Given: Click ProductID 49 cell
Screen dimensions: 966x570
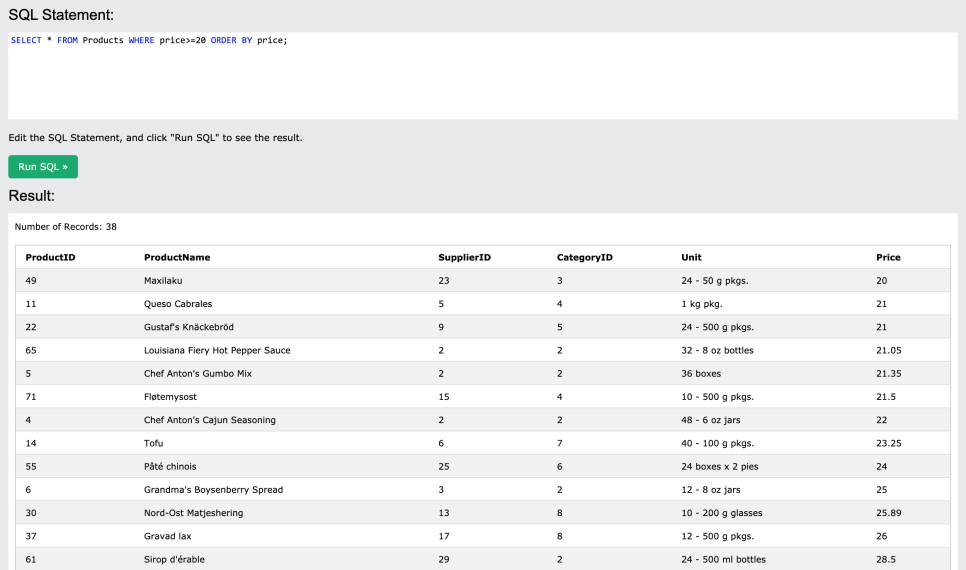Looking at the screenshot, I should point(31,280).
